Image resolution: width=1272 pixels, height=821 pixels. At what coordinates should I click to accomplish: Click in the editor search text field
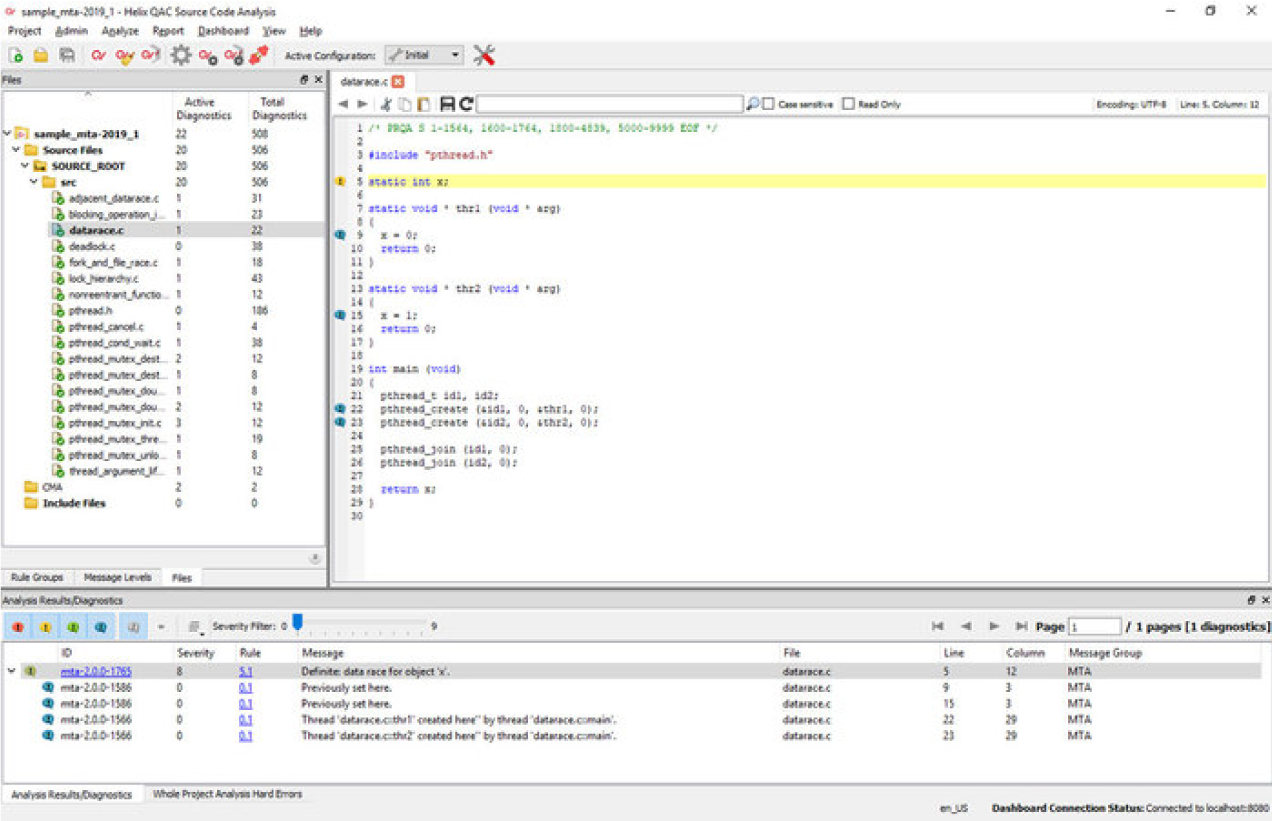[x=609, y=104]
